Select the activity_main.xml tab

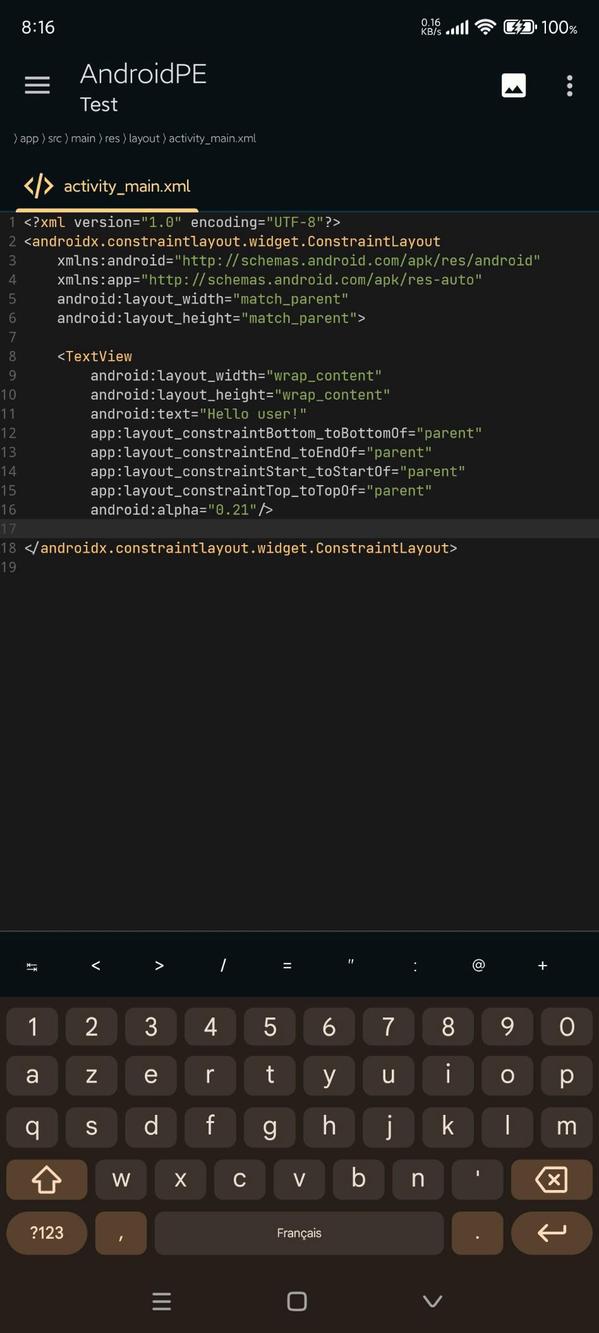[127, 186]
